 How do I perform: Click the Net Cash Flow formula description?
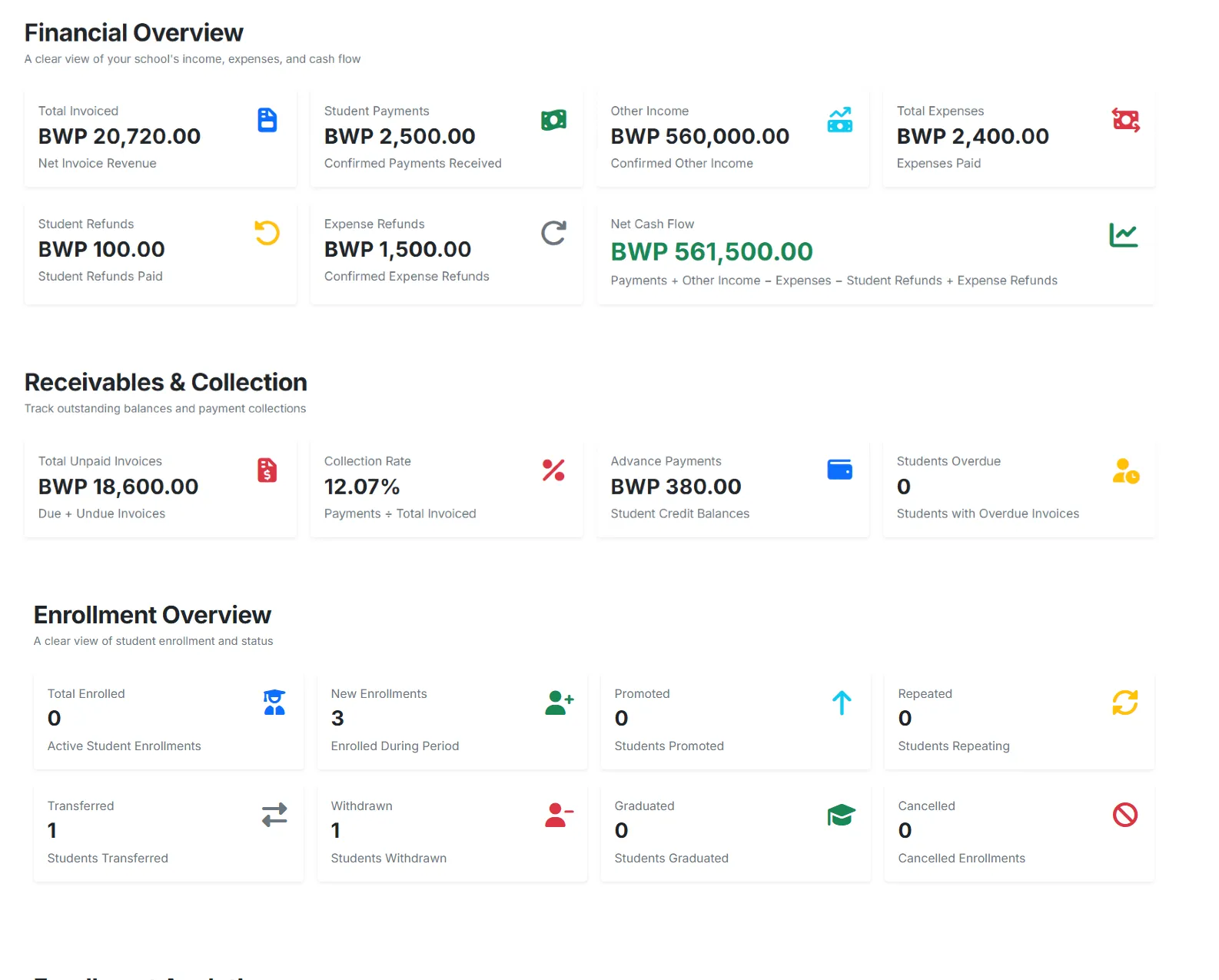(834, 281)
